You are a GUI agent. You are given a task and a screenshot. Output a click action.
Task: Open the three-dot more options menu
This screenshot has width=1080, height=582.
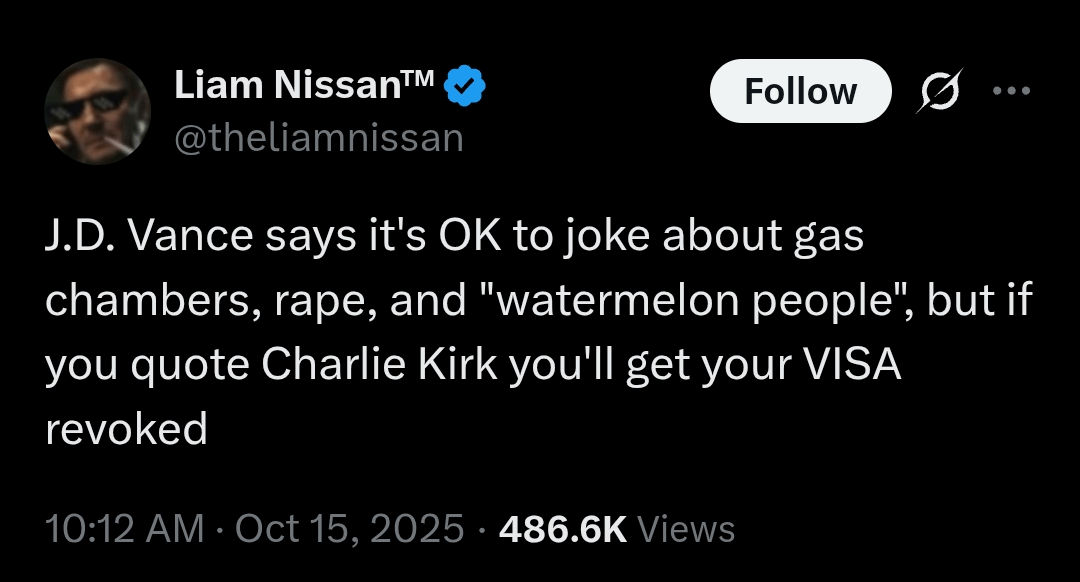(1010, 90)
